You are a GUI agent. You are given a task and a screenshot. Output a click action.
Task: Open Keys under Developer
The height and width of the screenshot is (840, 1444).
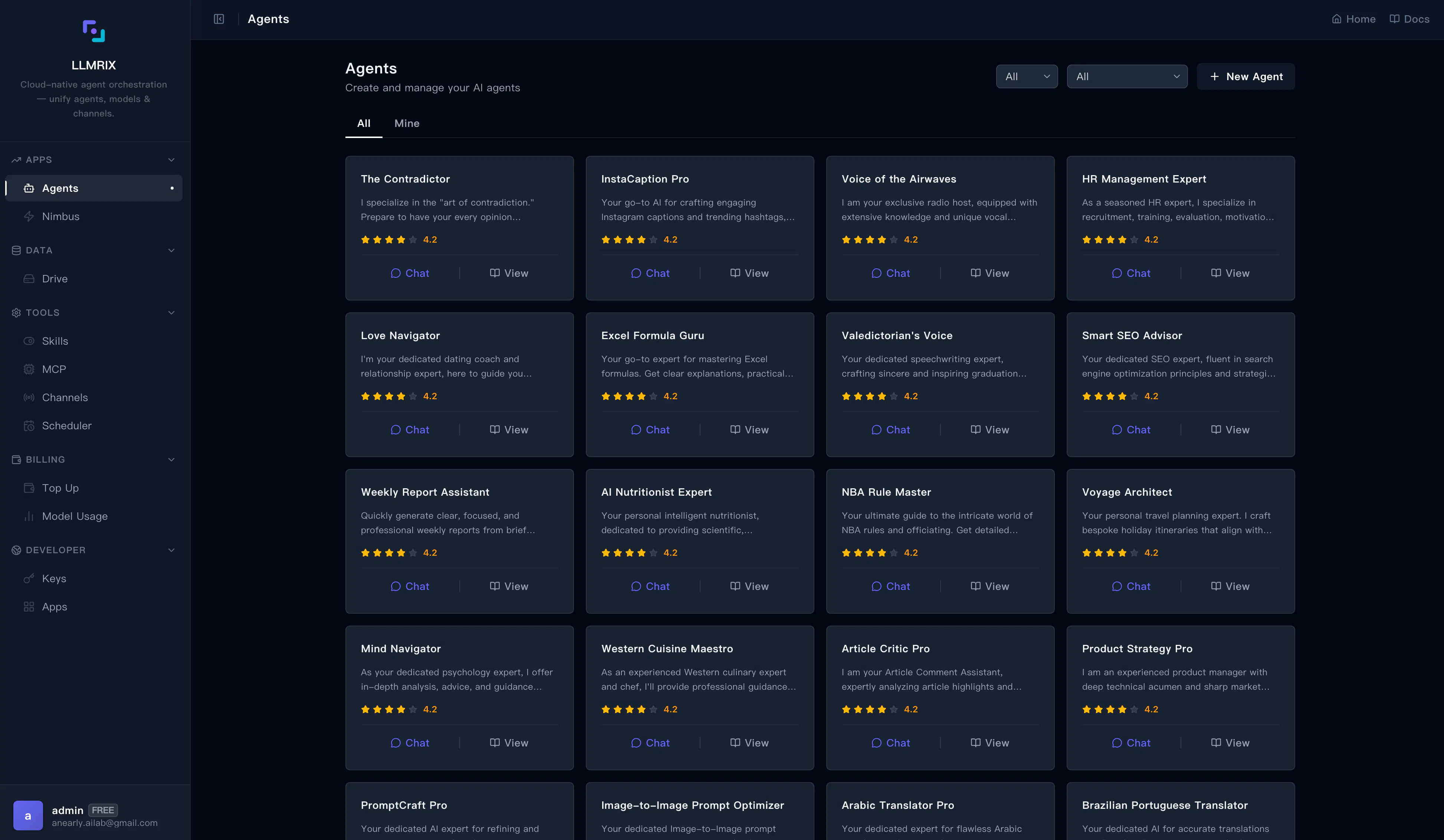(94, 578)
